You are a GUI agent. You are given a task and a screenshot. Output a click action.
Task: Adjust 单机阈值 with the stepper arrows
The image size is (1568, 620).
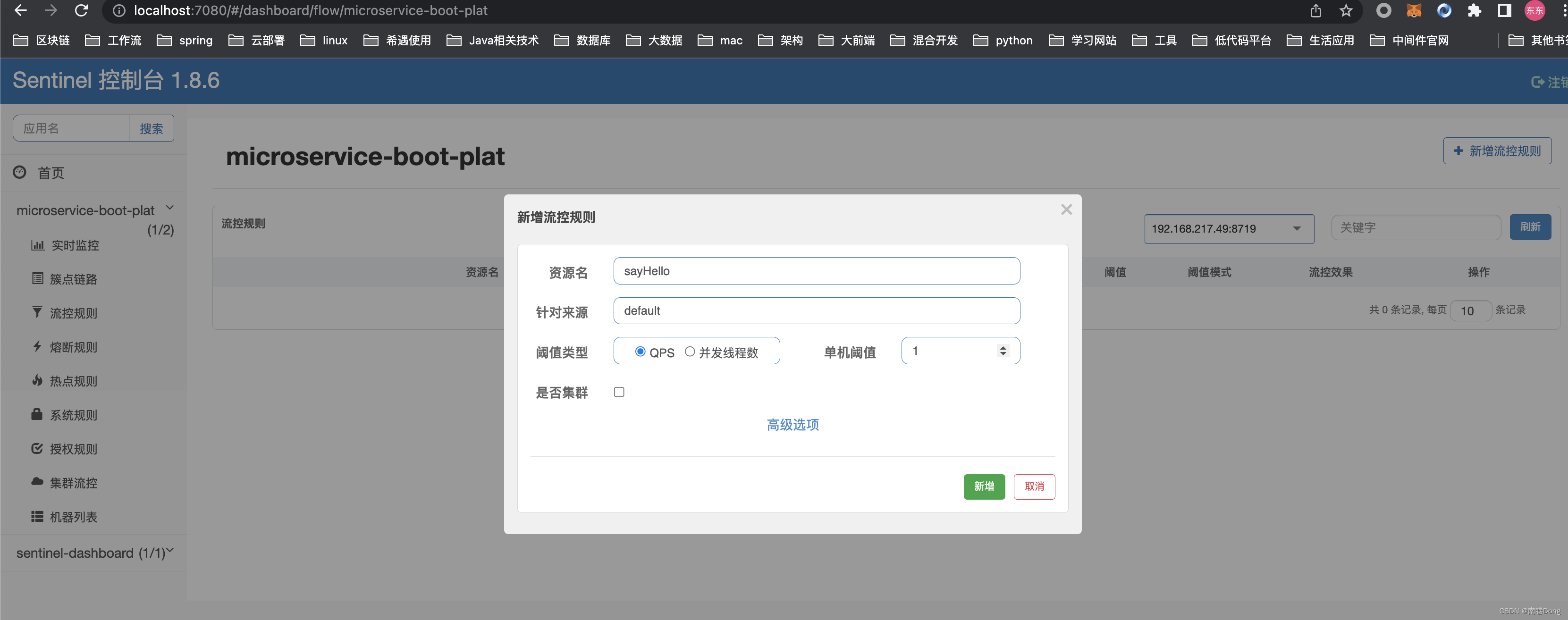coord(1003,351)
